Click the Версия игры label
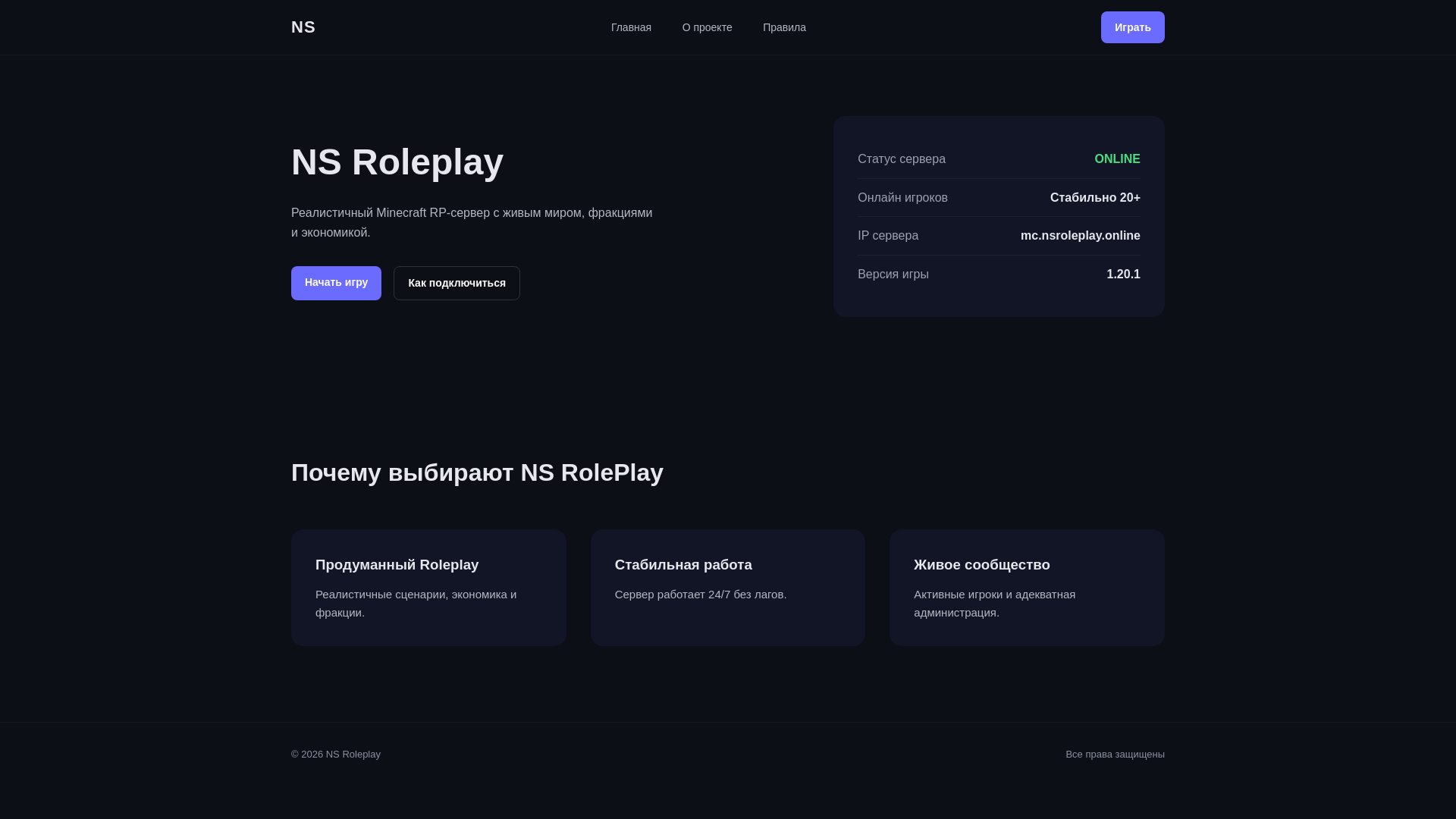This screenshot has width=1456, height=819. pyautogui.click(x=893, y=275)
